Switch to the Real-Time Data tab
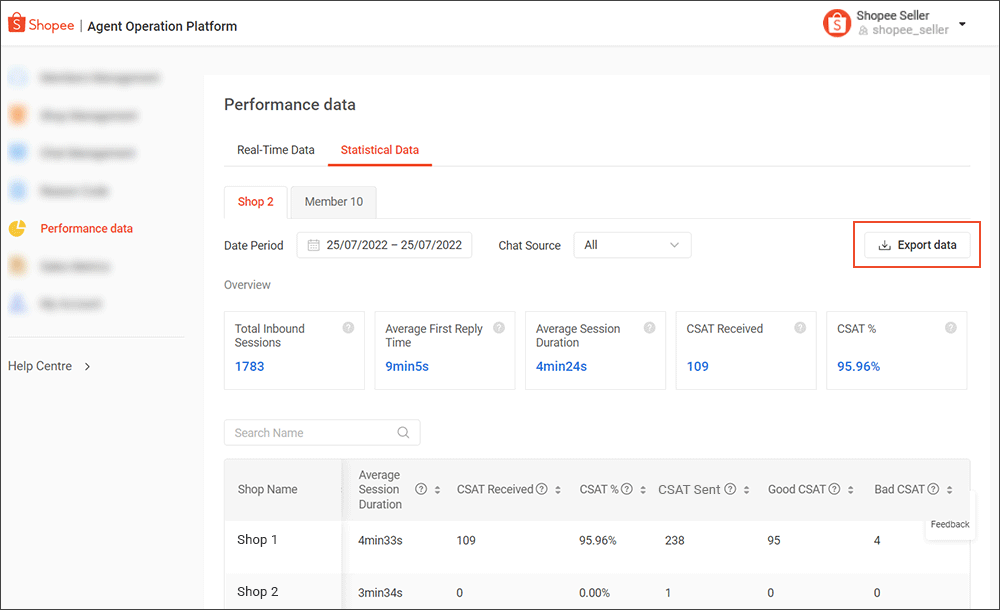This screenshot has height=610, width=1000. coord(276,149)
